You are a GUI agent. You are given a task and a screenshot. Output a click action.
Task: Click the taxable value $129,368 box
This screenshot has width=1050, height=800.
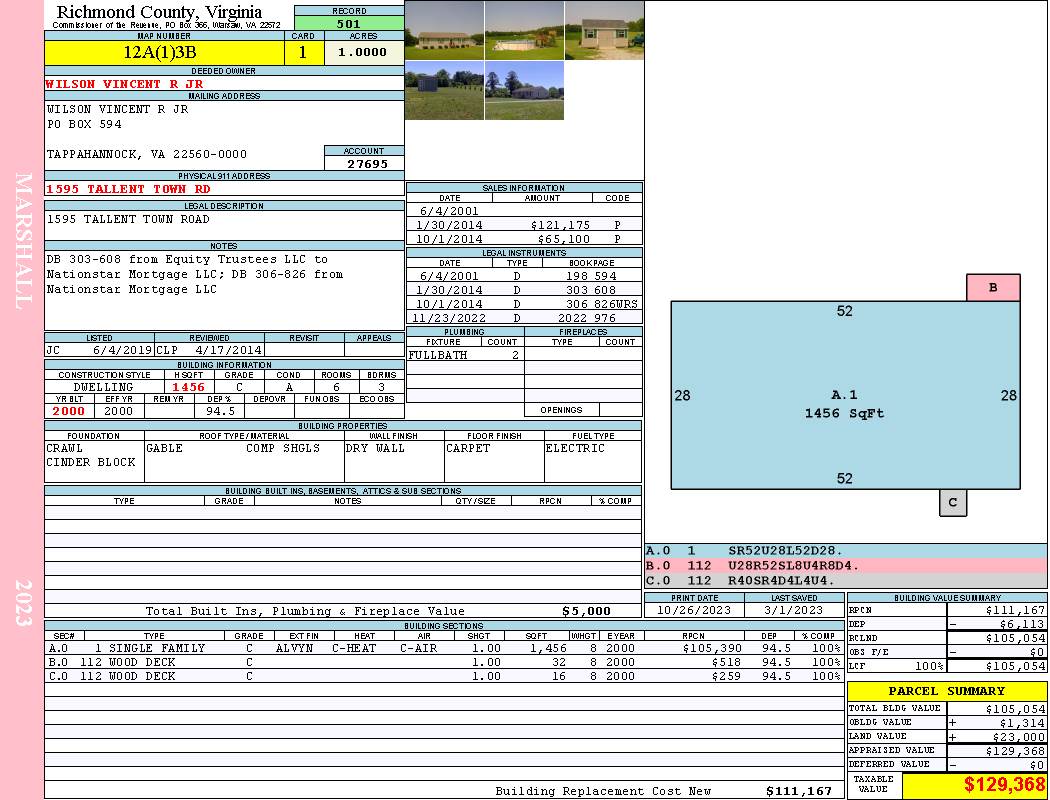coord(974,786)
